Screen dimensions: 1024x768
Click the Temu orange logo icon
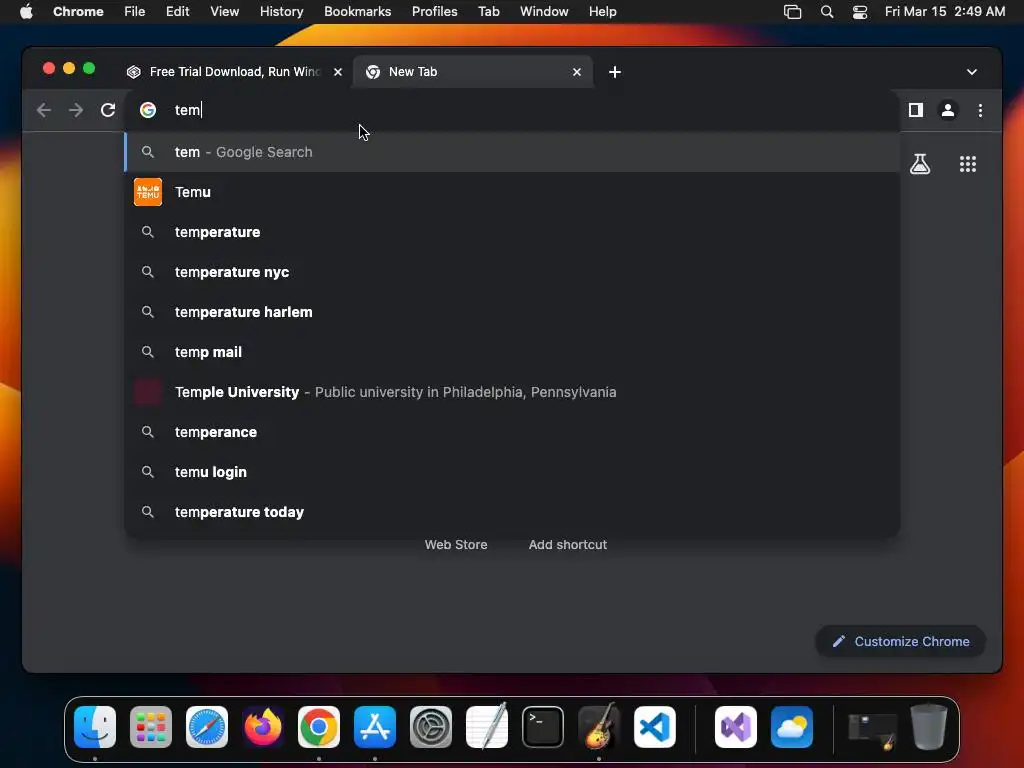point(148,192)
